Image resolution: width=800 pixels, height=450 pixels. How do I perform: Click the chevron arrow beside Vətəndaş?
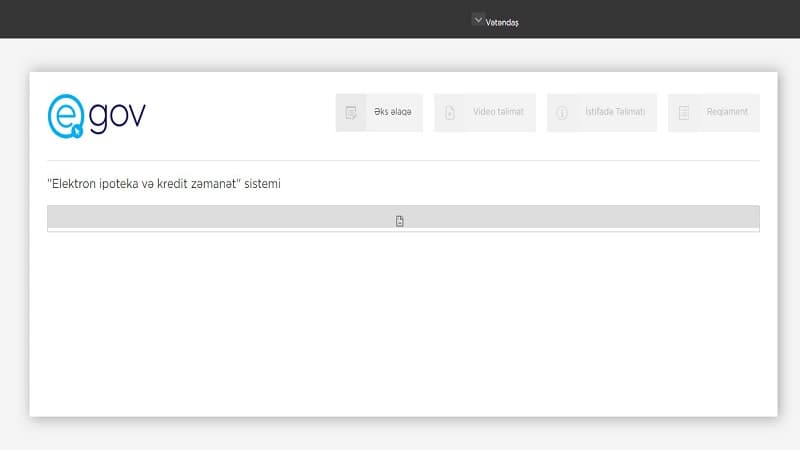pos(478,20)
